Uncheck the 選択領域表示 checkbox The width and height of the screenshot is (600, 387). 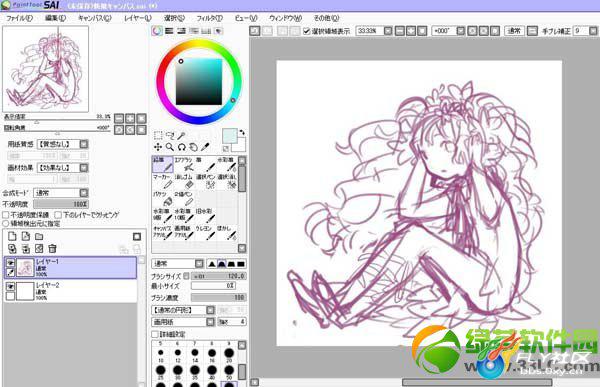pyautogui.click(x=307, y=31)
